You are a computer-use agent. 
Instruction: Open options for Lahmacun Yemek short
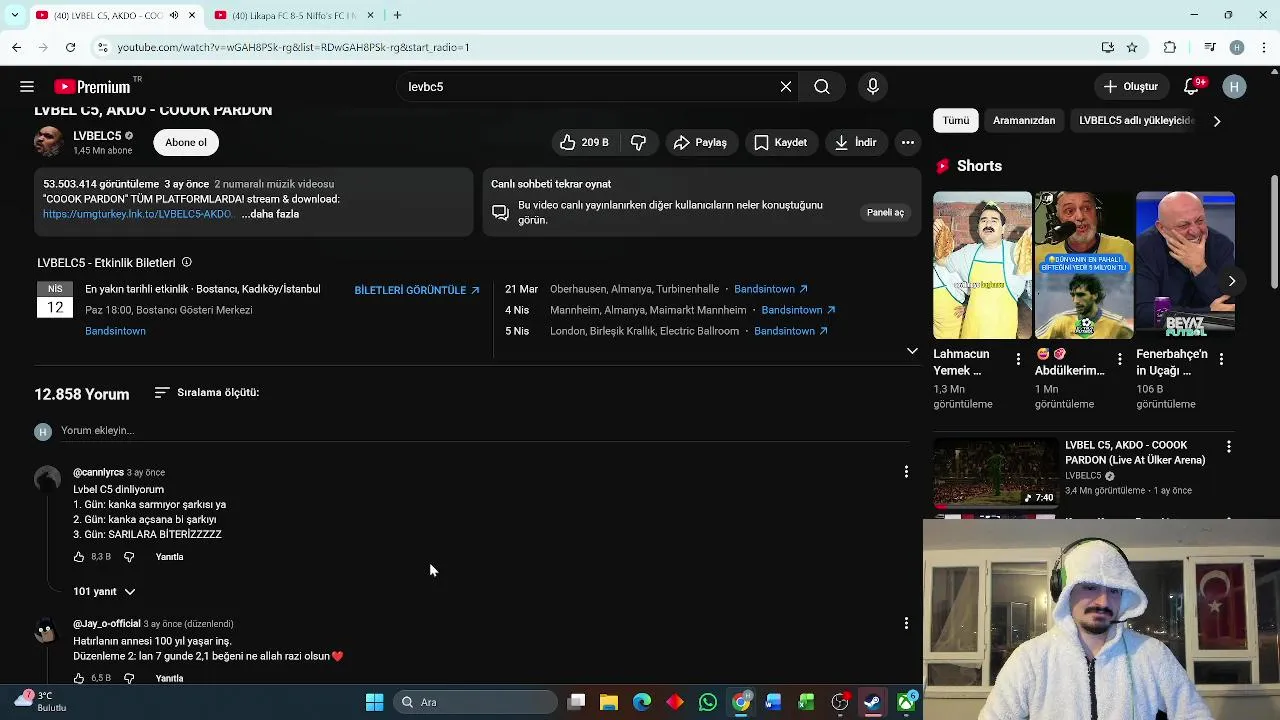pyautogui.click(x=1018, y=358)
